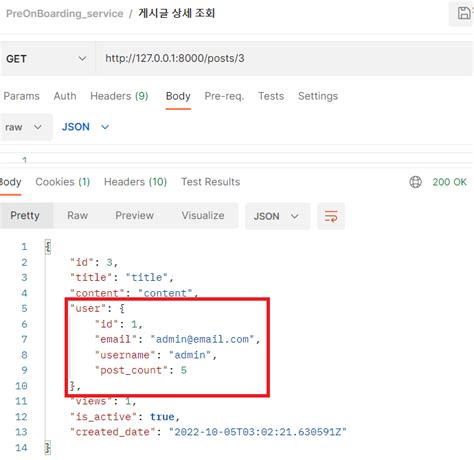Click the closing brace on line 14

(x=48, y=447)
